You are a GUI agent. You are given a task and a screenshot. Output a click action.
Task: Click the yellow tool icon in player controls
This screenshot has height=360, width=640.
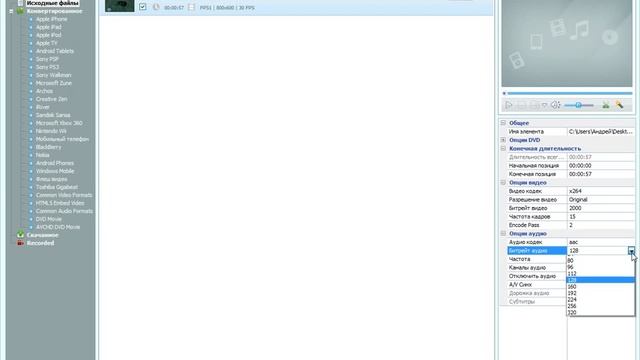point(620,105)
